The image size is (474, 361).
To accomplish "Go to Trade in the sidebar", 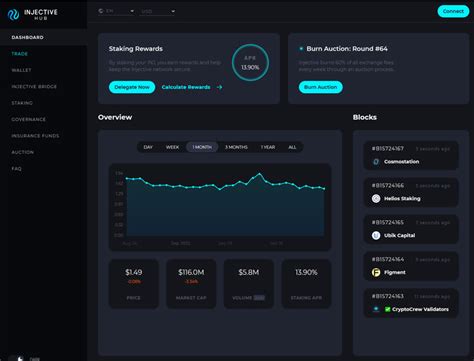I will (x=20, y=54).
